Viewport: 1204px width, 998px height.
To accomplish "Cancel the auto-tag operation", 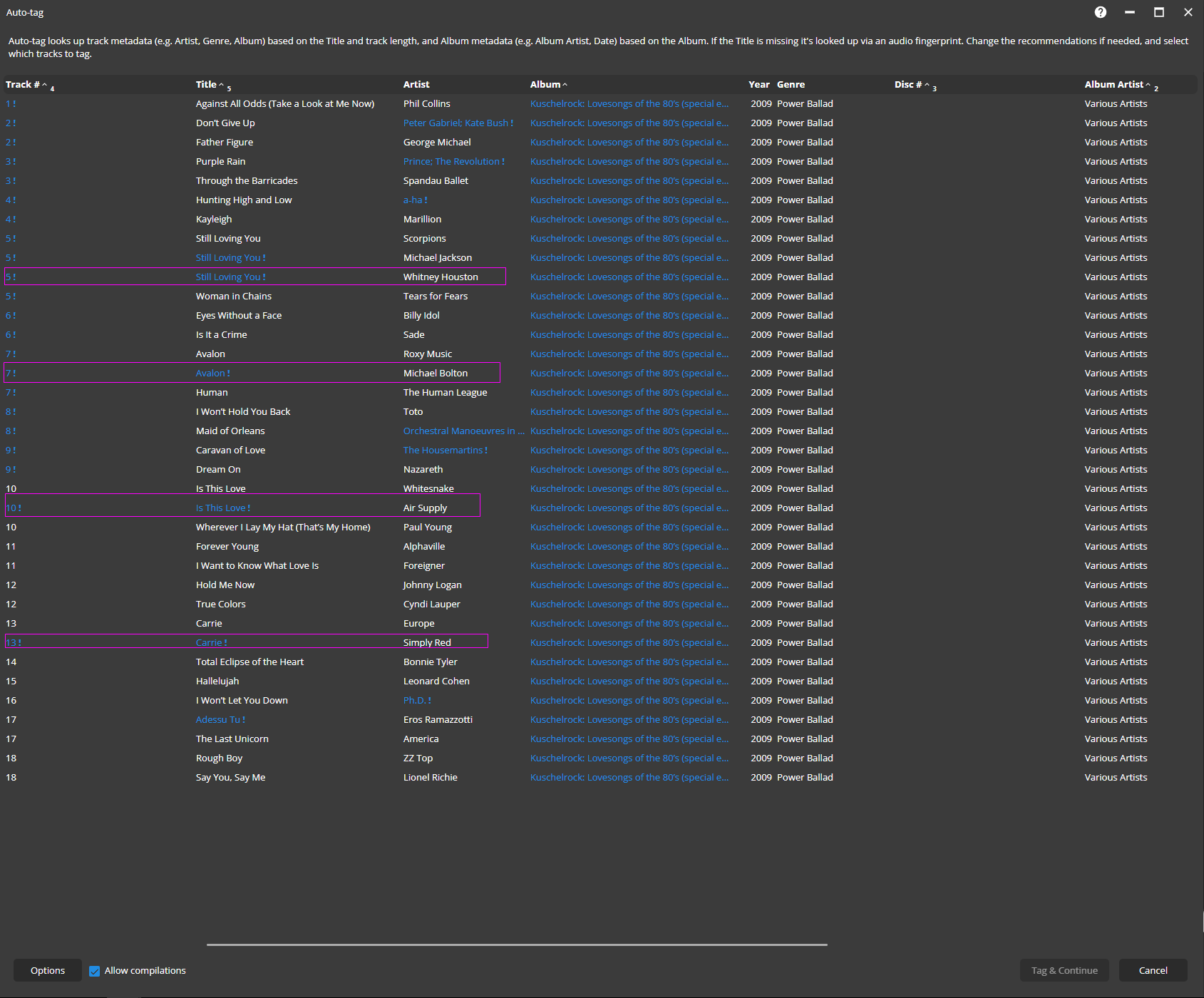I will pos(1153,971).
